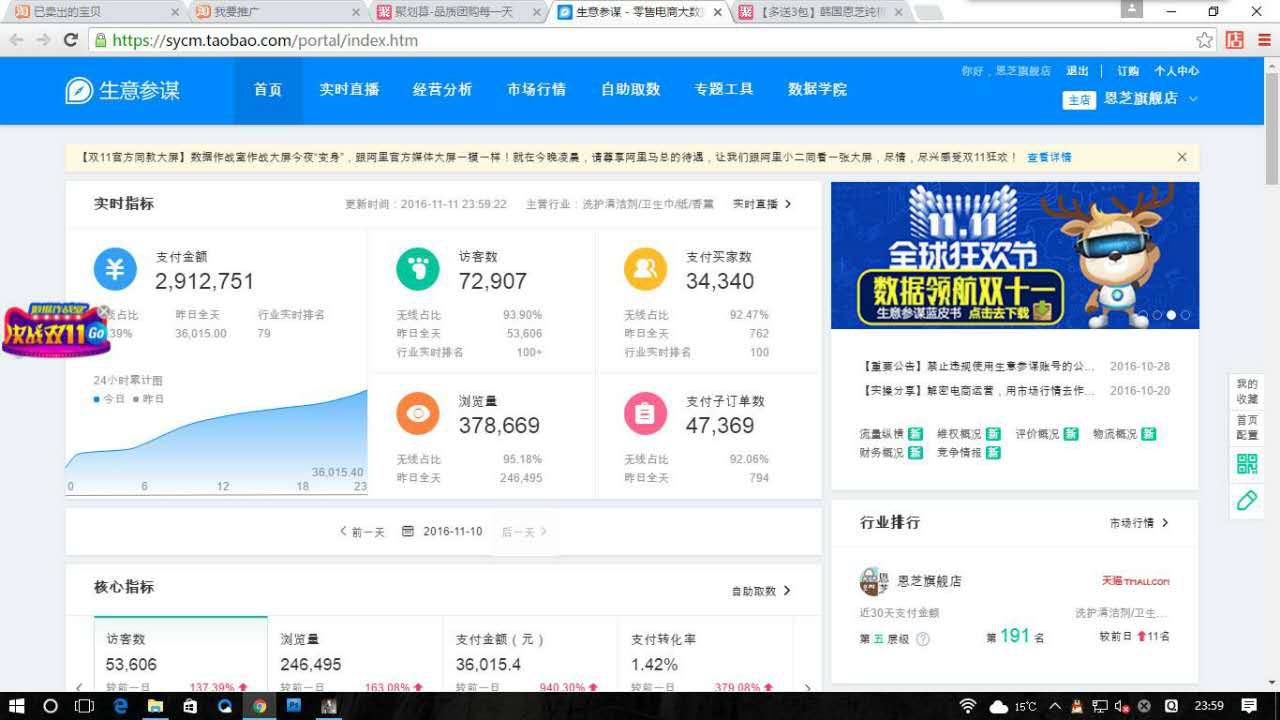The width and height of the screenshot is (1280, 720).
Task: Go to previous day 前一天
Action: (x=362, y=532)
